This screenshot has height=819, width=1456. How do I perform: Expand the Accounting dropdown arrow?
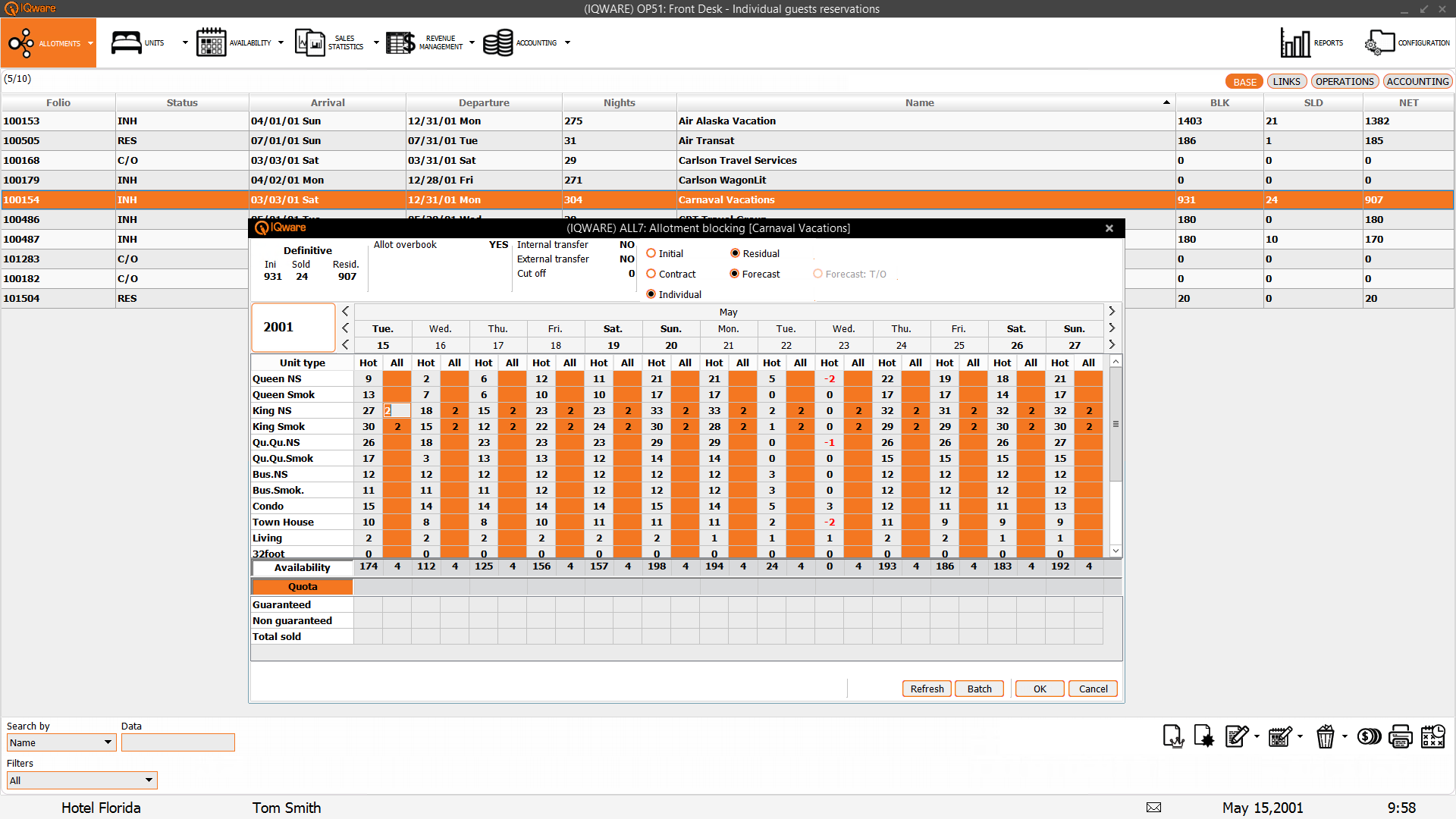click(x=567, y=43)
